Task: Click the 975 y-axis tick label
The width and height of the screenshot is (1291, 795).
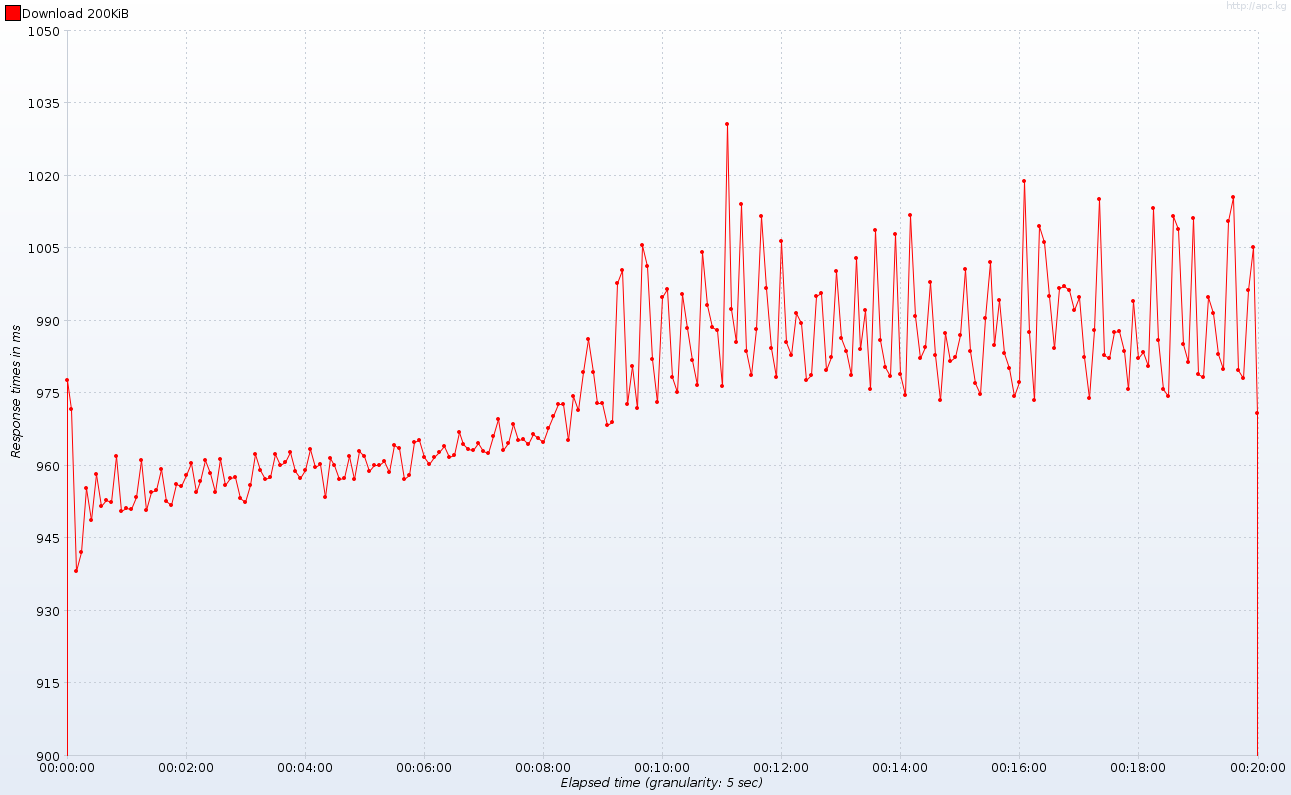Action: pyautogui.click(x=50, y=393)
